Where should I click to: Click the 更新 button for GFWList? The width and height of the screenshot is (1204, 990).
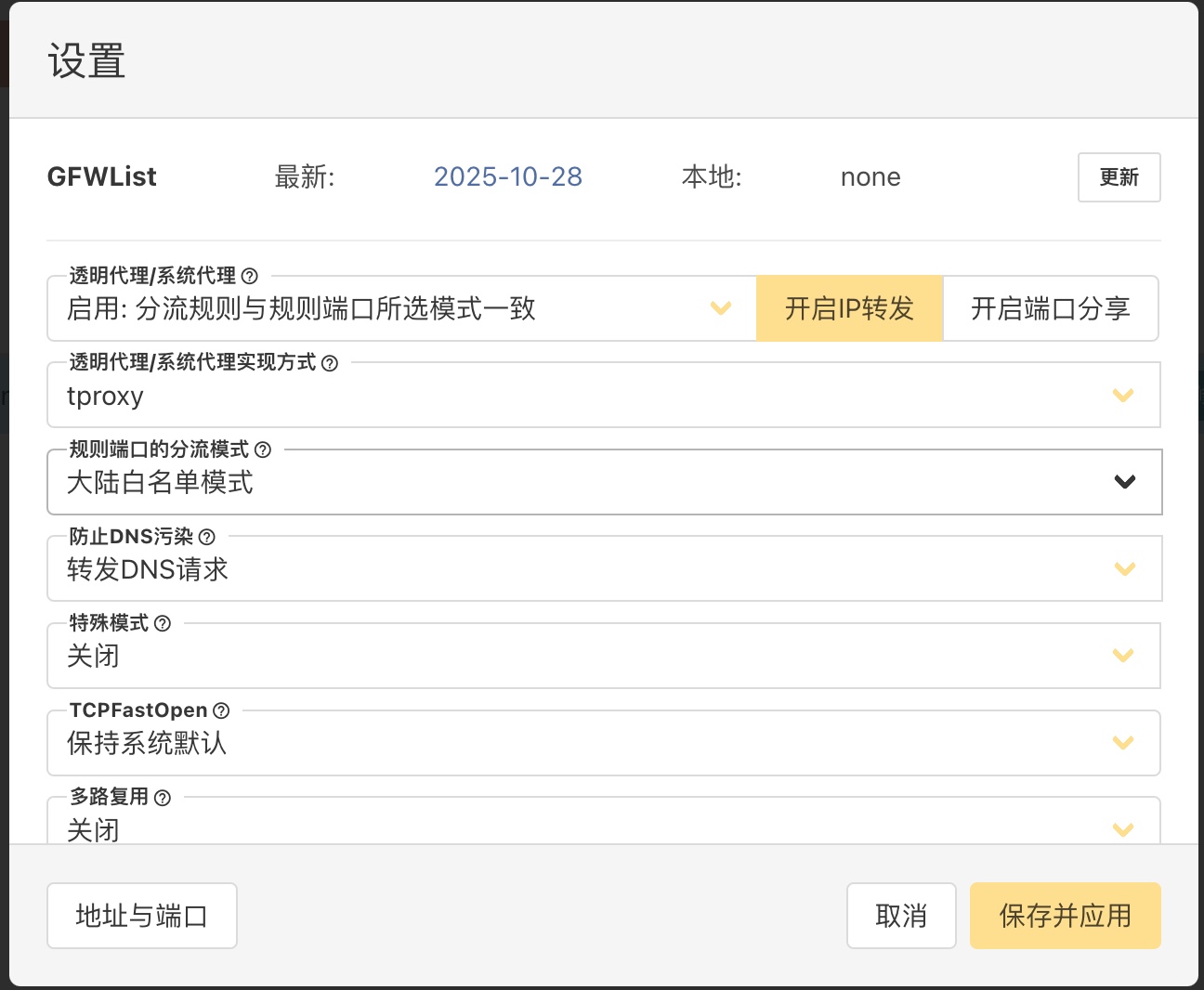[x=1119, y=177]
